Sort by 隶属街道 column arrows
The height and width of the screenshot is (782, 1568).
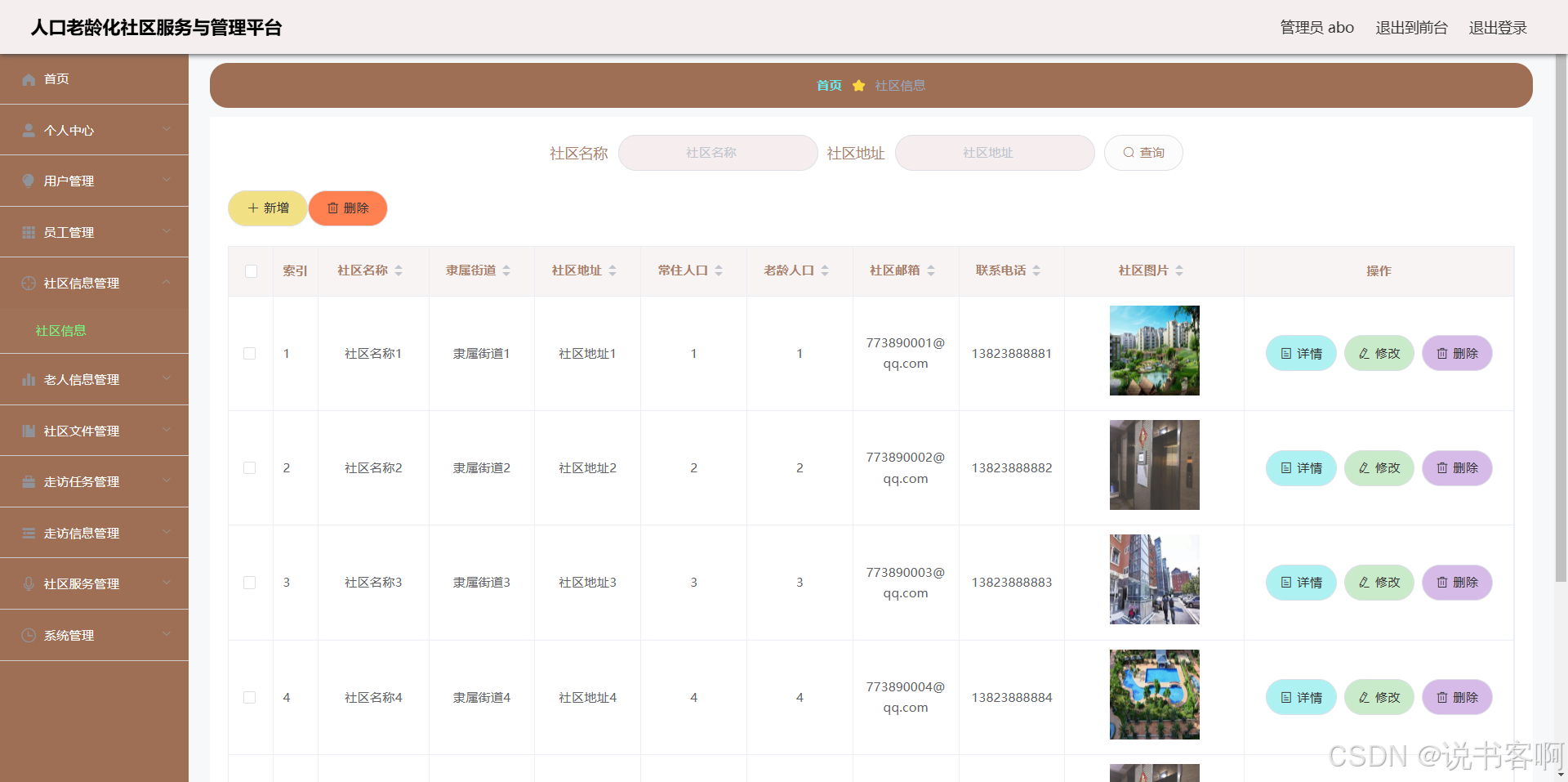coord(506,270)
